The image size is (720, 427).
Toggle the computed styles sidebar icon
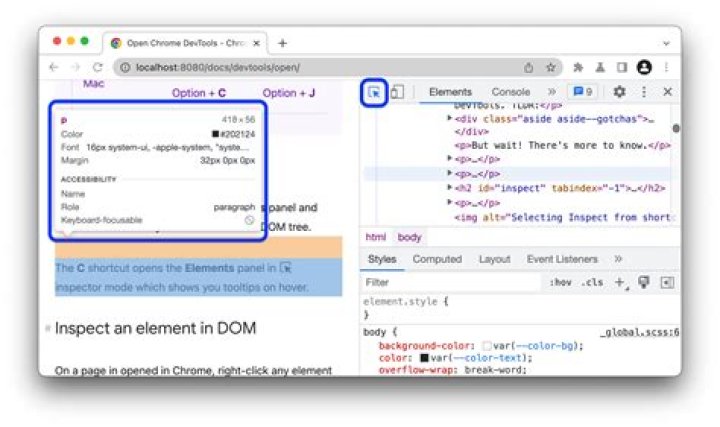click(667, 282)
